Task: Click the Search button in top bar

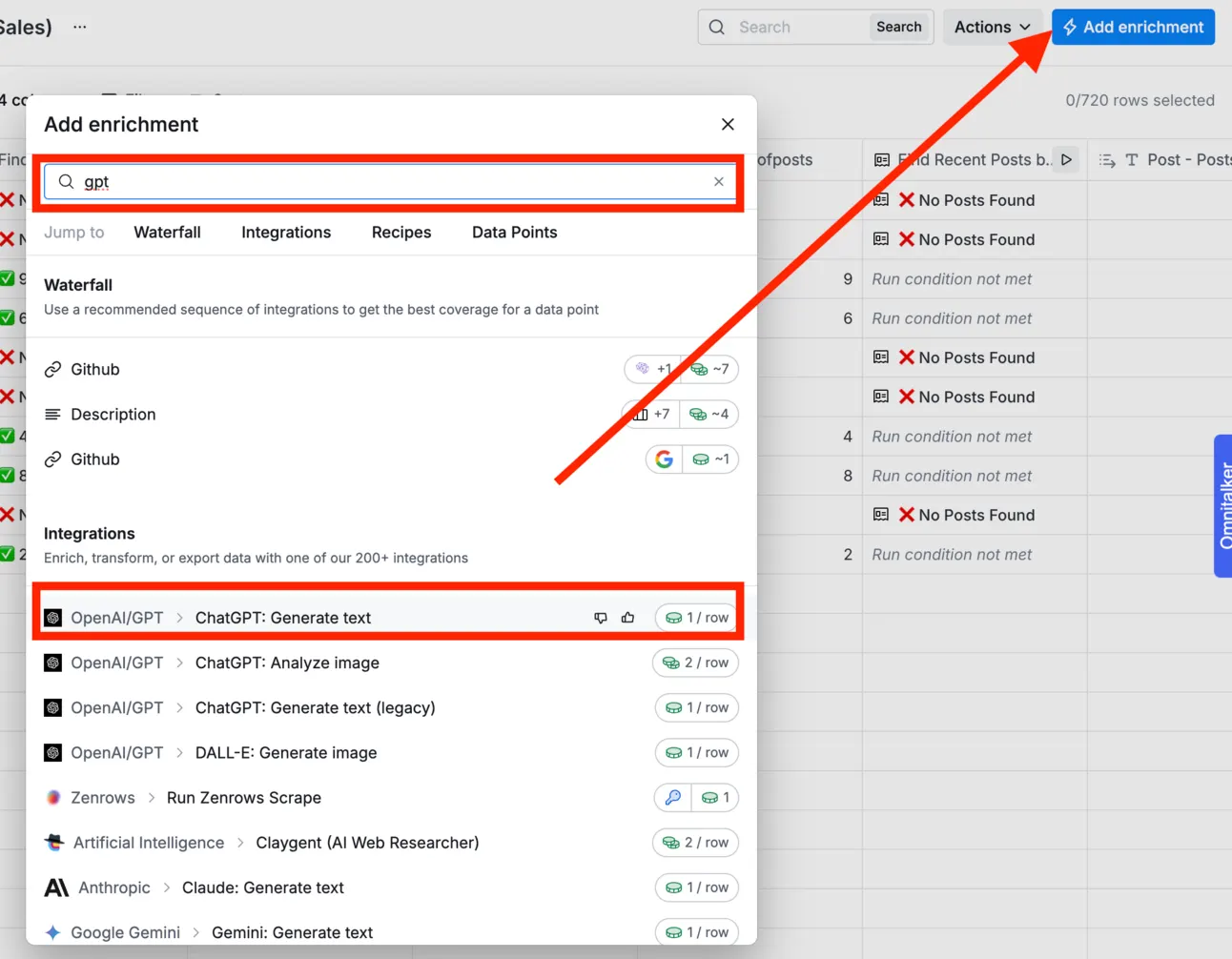Action: tap(899, 27)
